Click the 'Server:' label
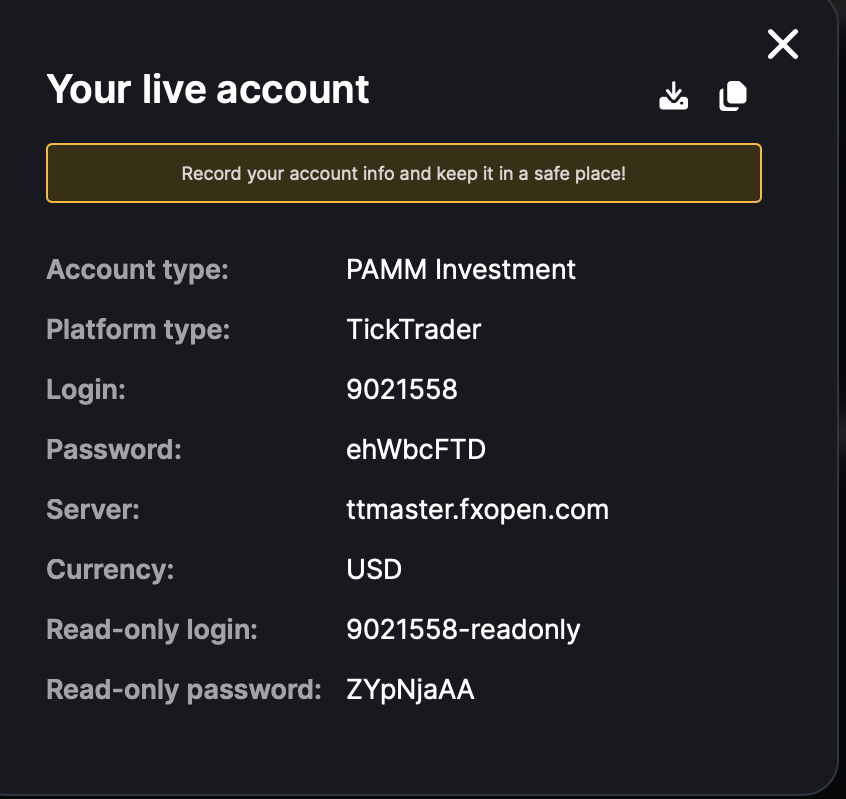Screen dimensions: 846x799 (x=93, y=510)
